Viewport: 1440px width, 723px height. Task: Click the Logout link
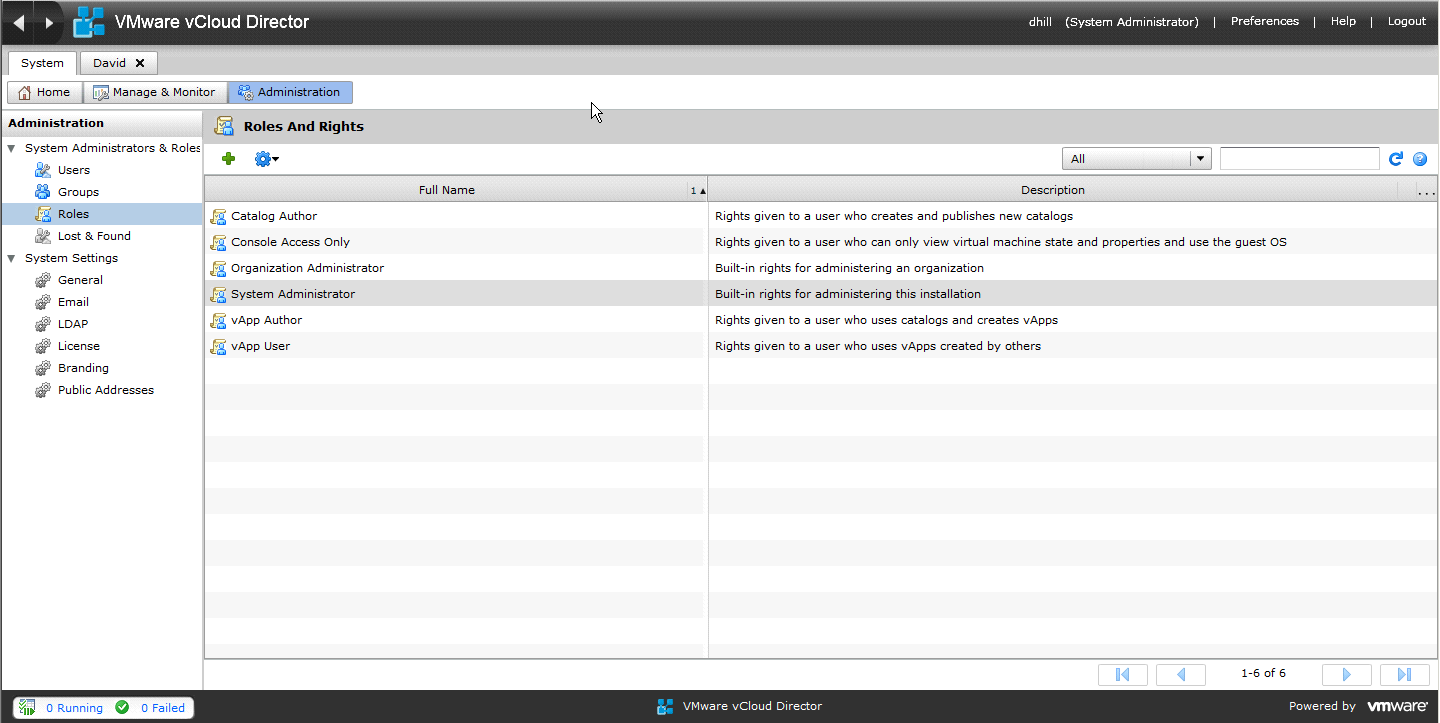click(x=1407, y=21)
